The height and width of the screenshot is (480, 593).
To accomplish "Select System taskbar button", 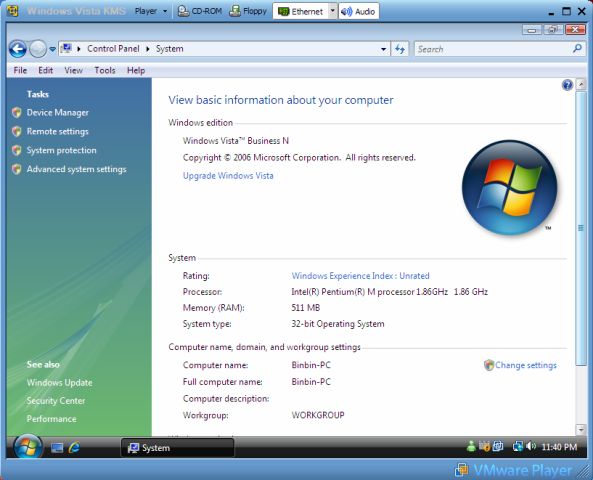I will pyautogui.click(x=177, y=448).
